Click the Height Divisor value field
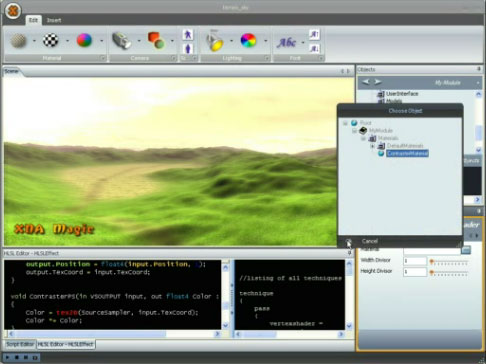Viewport: 486px width, 364px height. click(415, 272)
